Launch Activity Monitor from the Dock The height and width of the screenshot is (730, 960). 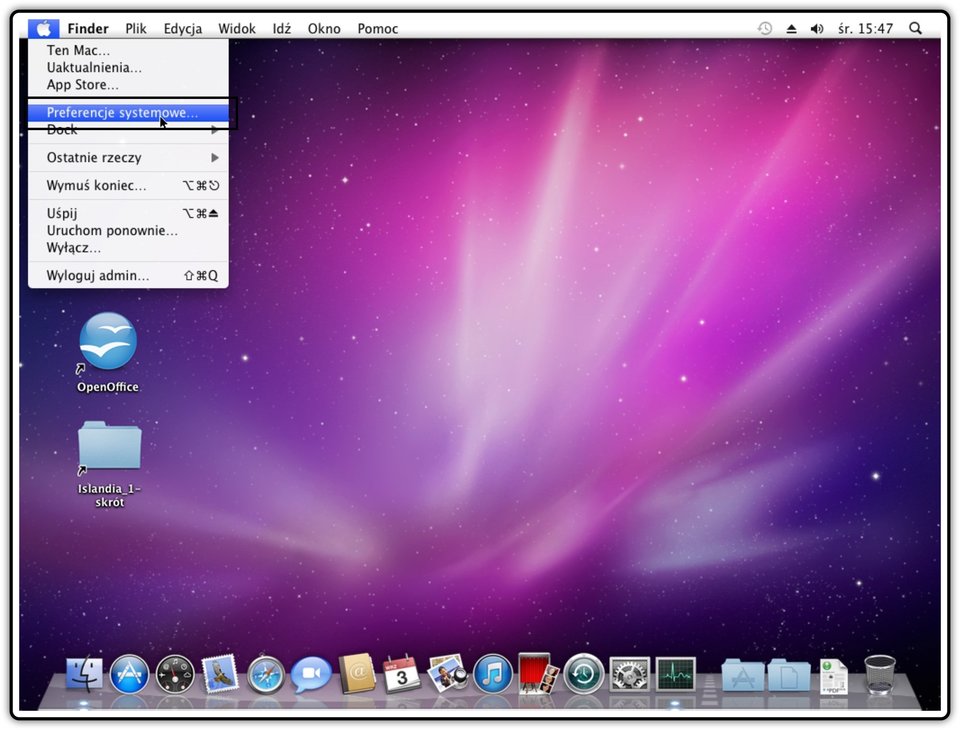click(x=675, y=674)
